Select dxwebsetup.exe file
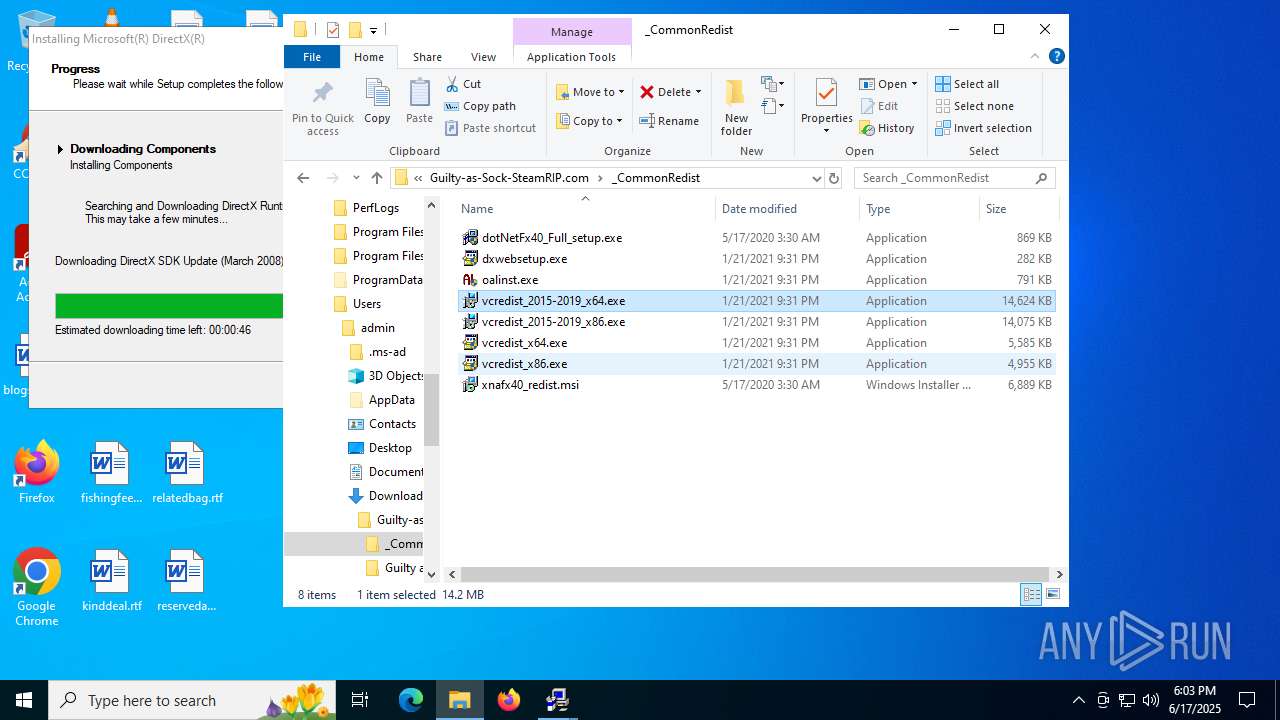The width and height of the screenshot is (1280, 720). [524, 259]
